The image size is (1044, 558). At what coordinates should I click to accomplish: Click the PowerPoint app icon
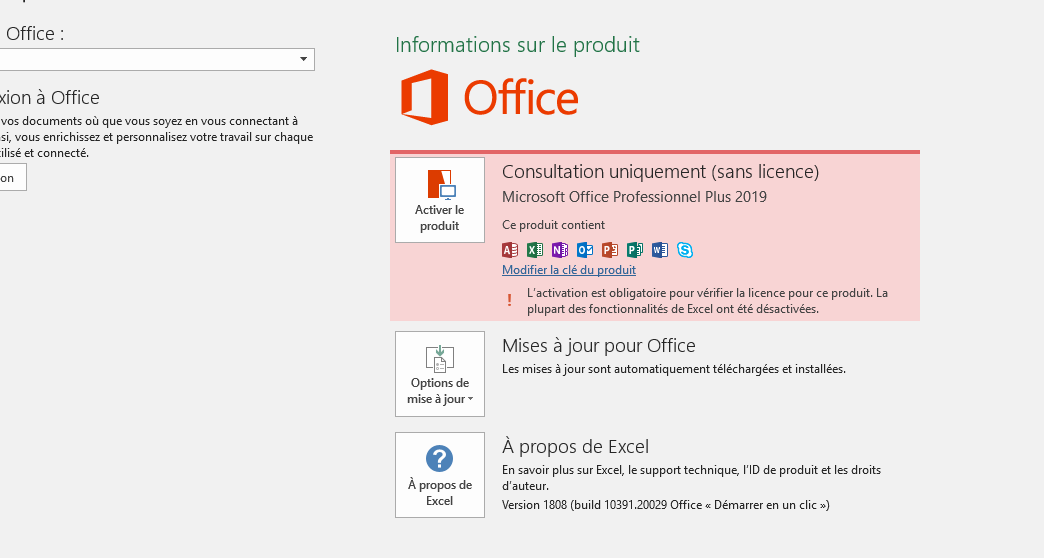point(610,250)
